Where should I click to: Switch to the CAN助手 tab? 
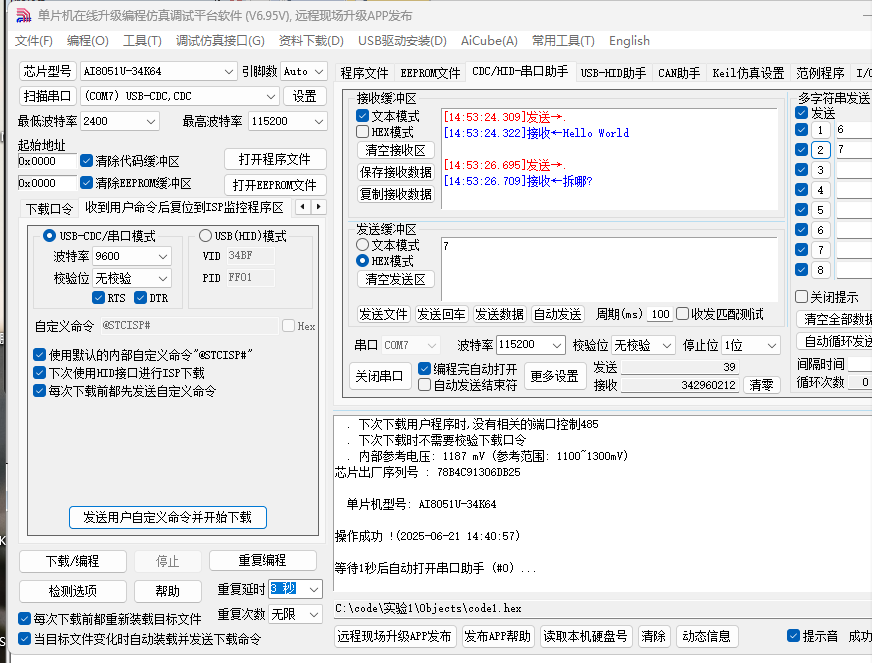click(679, 73)
